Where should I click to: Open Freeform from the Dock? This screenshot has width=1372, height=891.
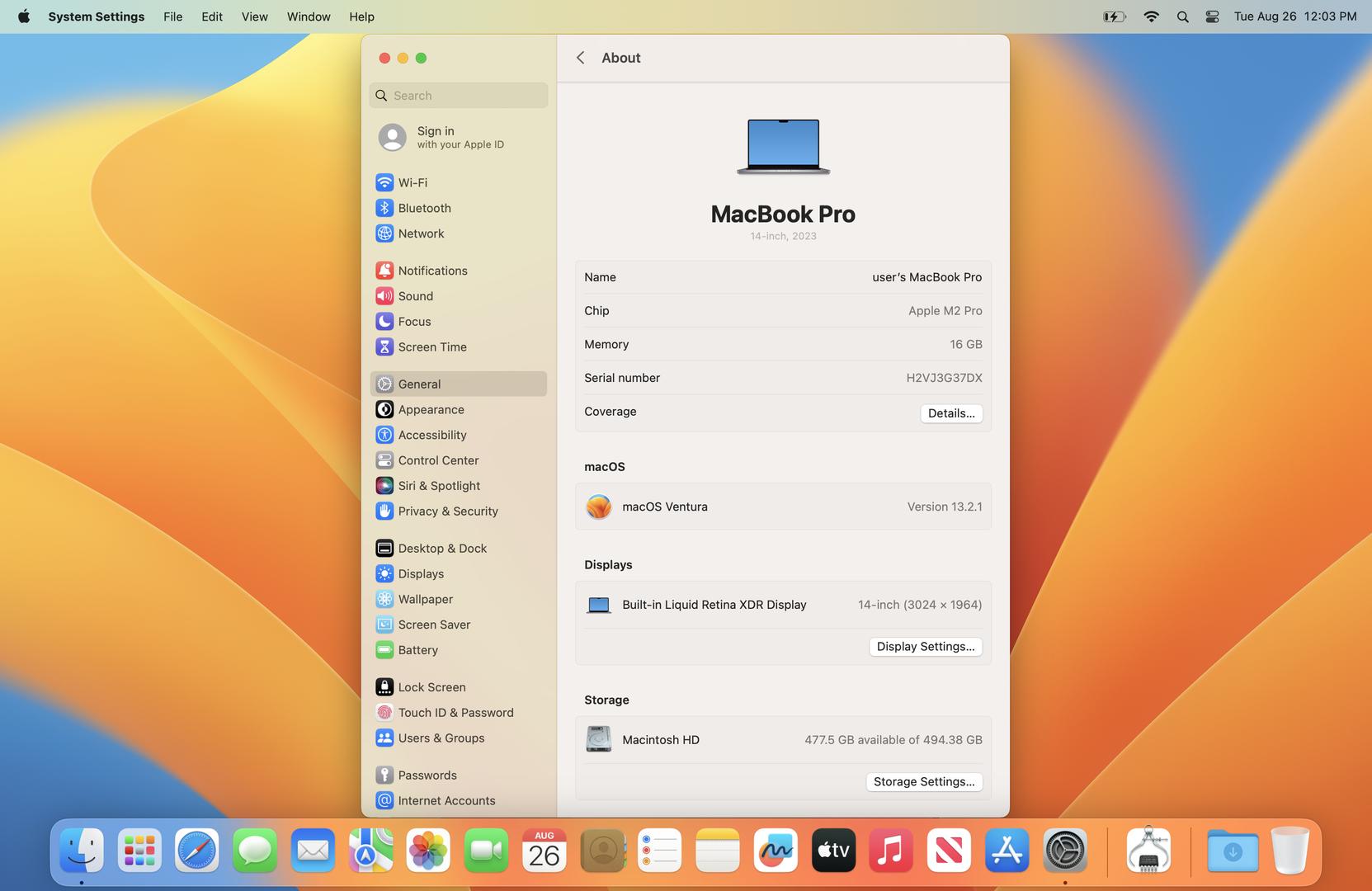tap(776, 851)
